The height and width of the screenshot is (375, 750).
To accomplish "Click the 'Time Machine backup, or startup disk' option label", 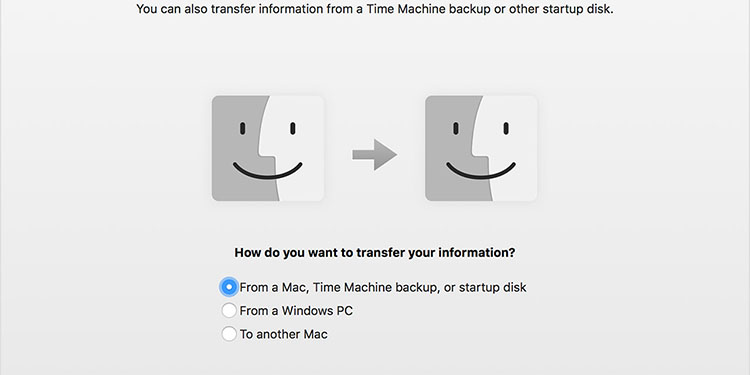I will pyautogui.click(x=421, y=287).
